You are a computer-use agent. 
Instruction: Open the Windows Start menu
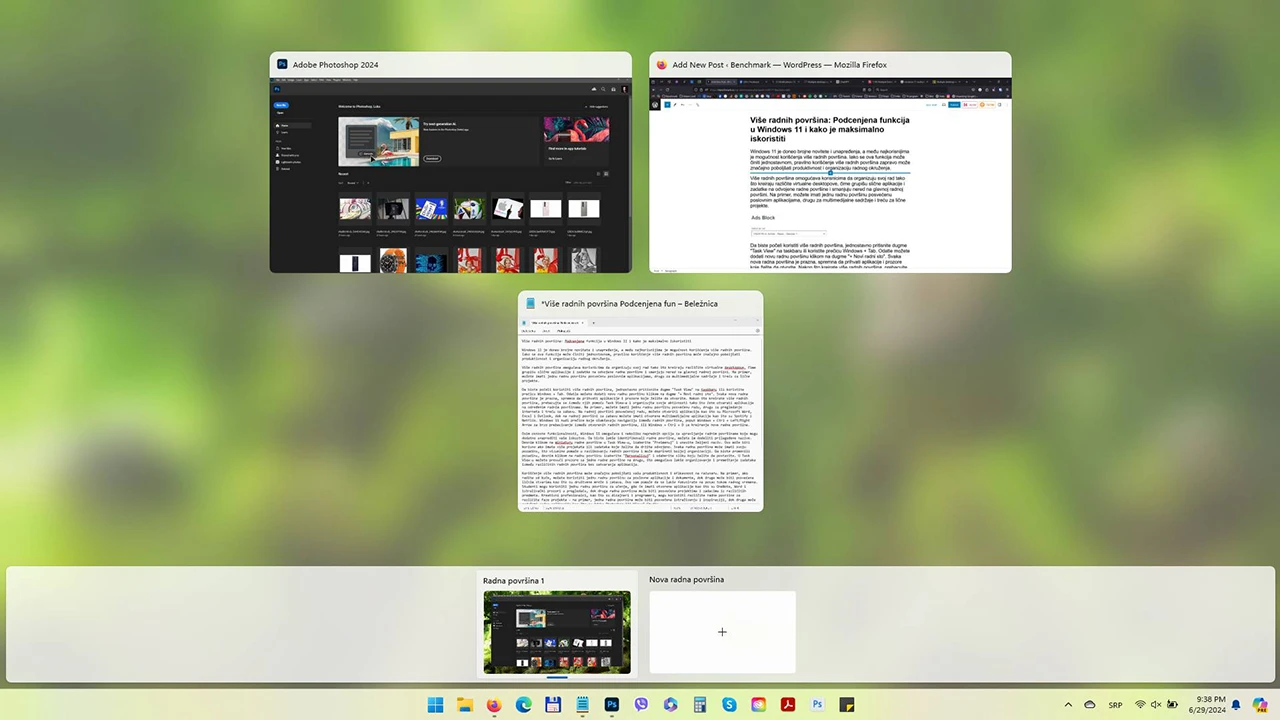point(435,705)
